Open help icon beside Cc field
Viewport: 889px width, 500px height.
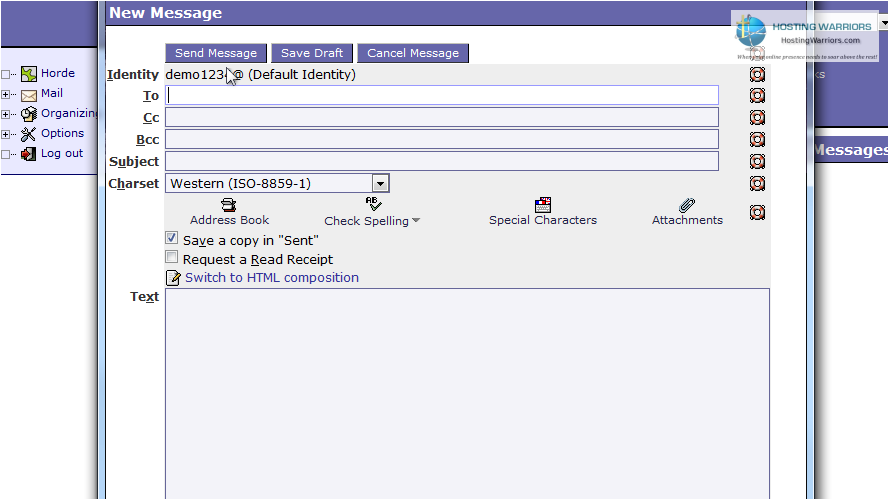(757, 117)
